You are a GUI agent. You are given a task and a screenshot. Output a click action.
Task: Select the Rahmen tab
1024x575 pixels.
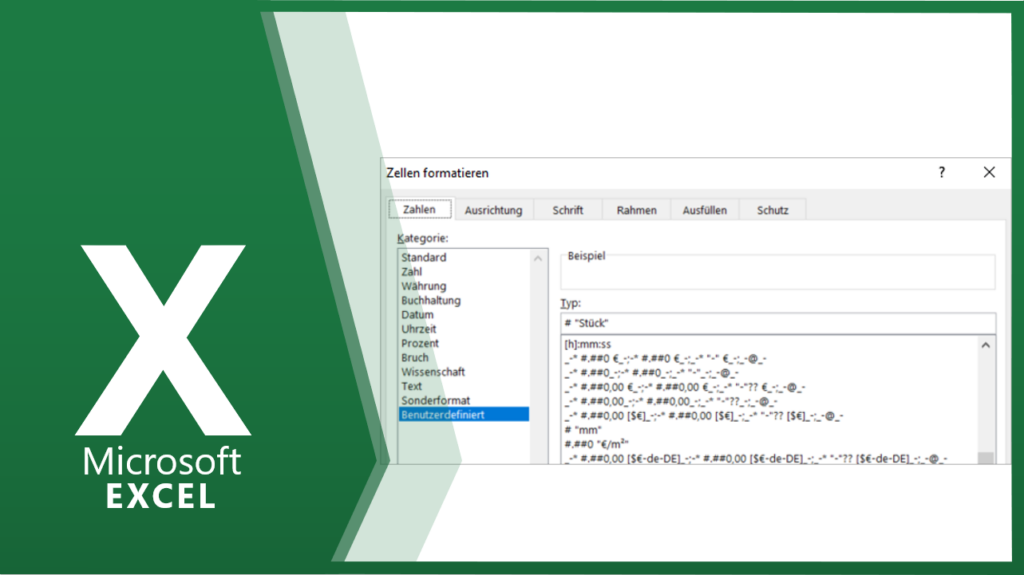(636, 210)
